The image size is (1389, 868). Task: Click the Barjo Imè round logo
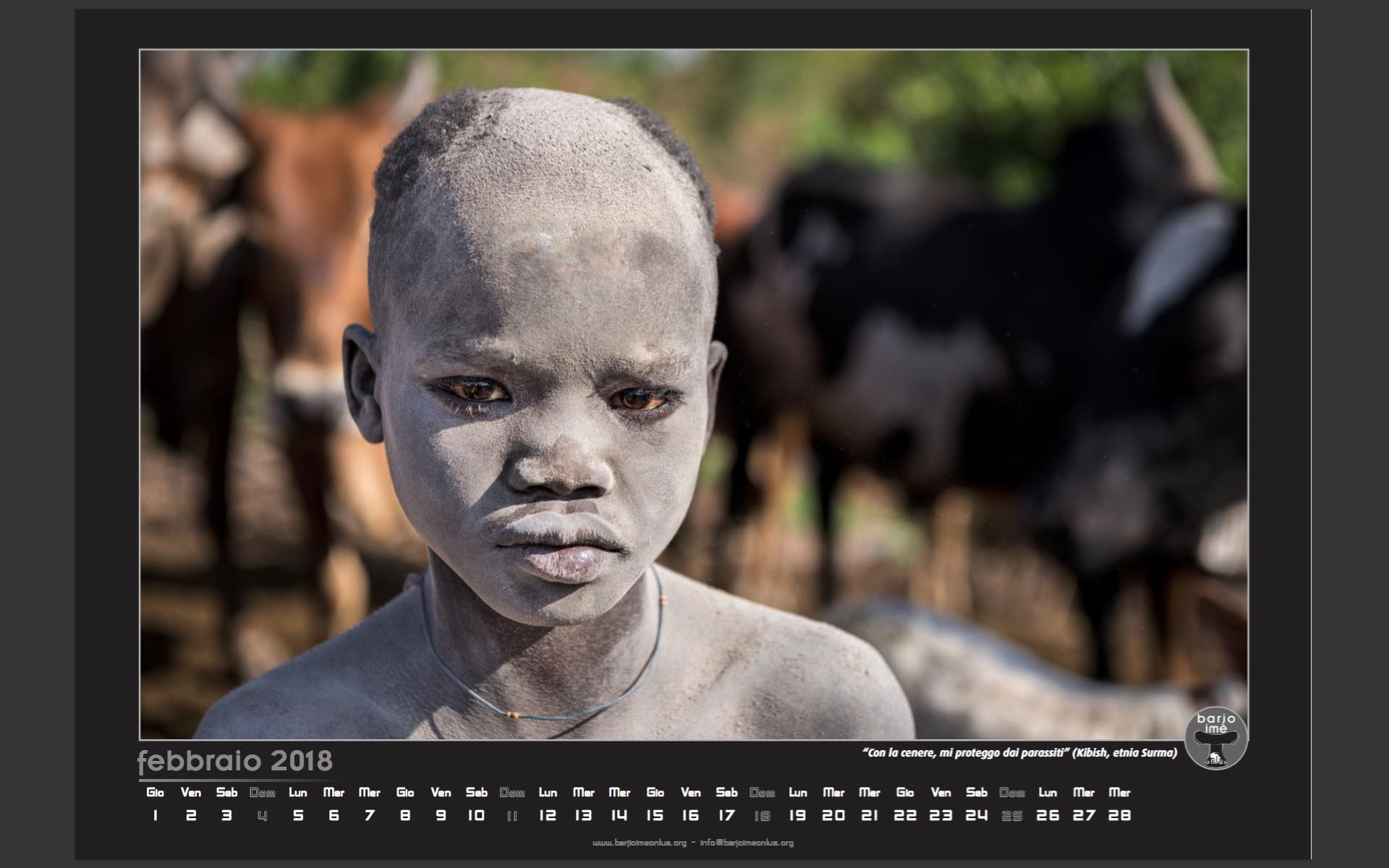pos(1216,739)
